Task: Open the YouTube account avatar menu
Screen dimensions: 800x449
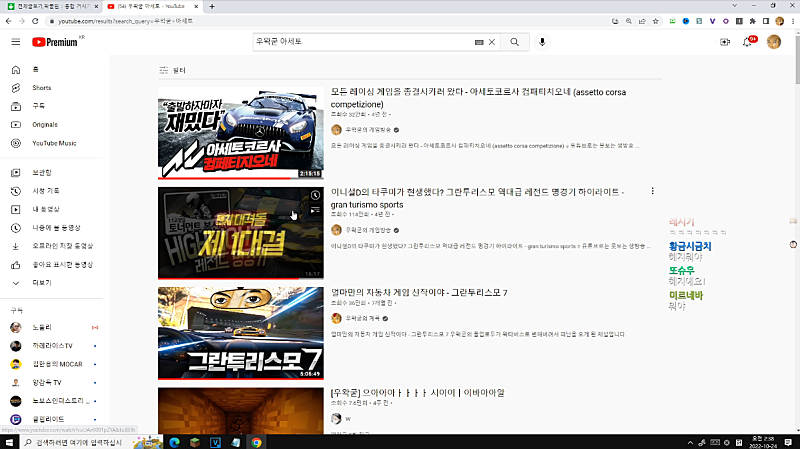Action: coord(774,42)
